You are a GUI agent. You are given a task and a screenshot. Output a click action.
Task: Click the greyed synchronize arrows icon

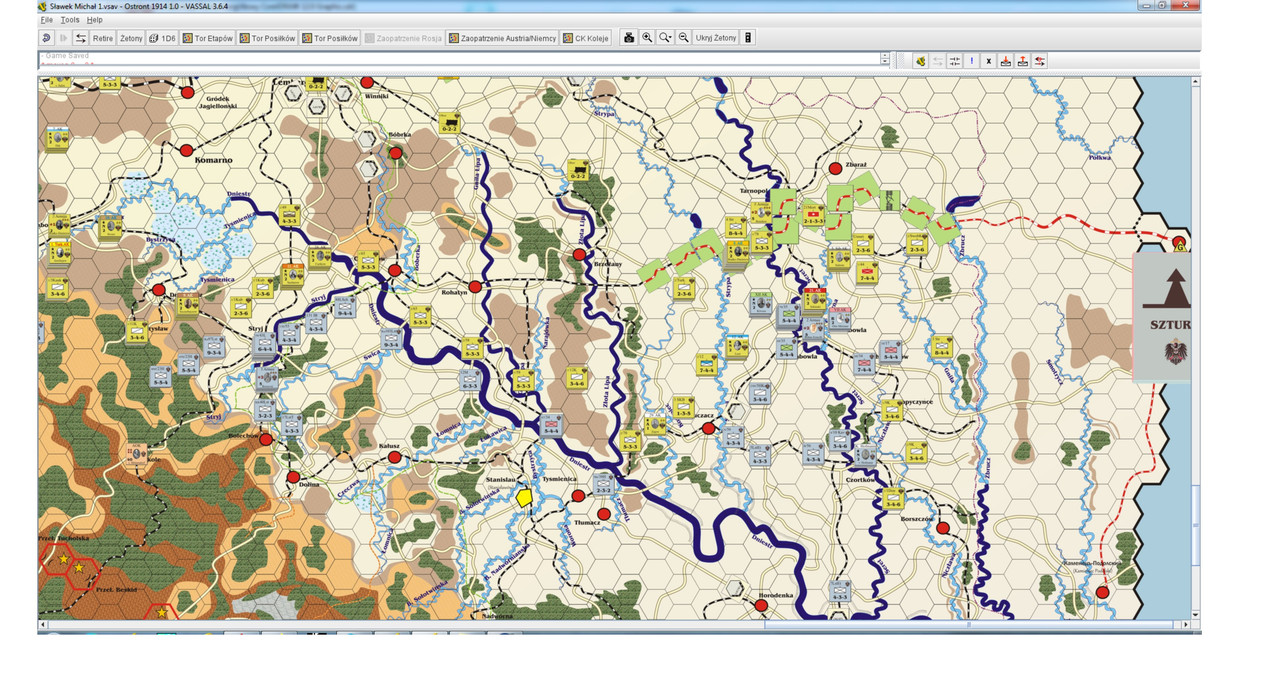[938, 61]
